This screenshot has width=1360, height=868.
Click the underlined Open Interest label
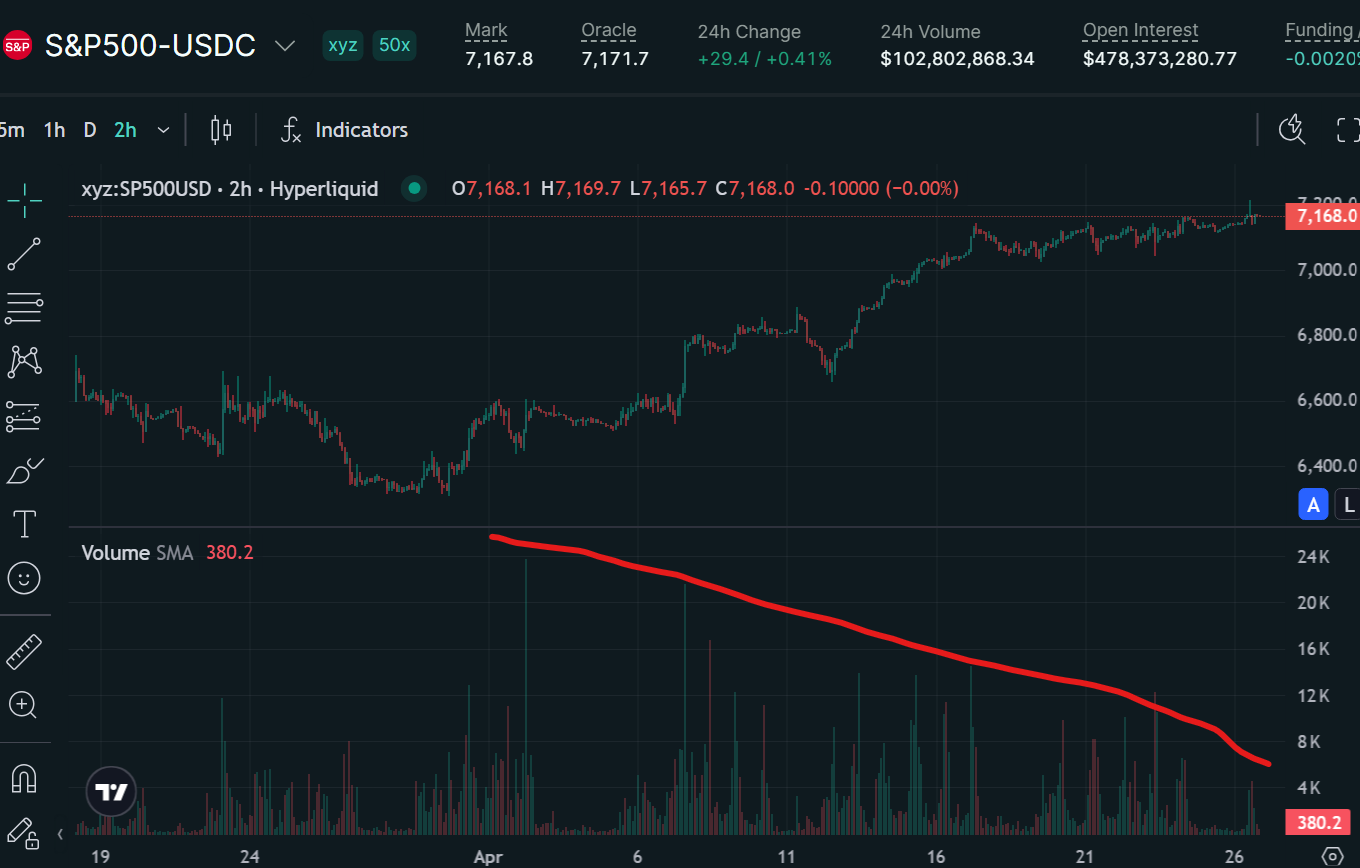1141,31
